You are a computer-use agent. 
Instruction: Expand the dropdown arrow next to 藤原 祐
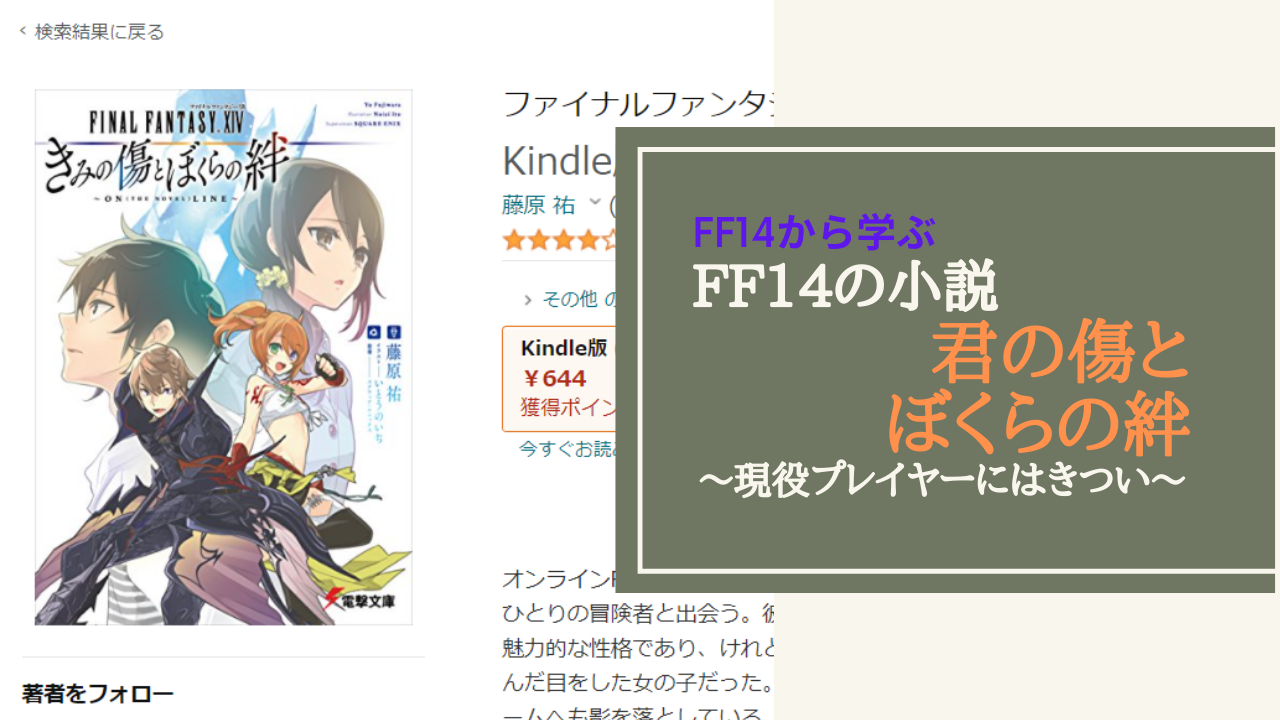(x=595, y=203)
